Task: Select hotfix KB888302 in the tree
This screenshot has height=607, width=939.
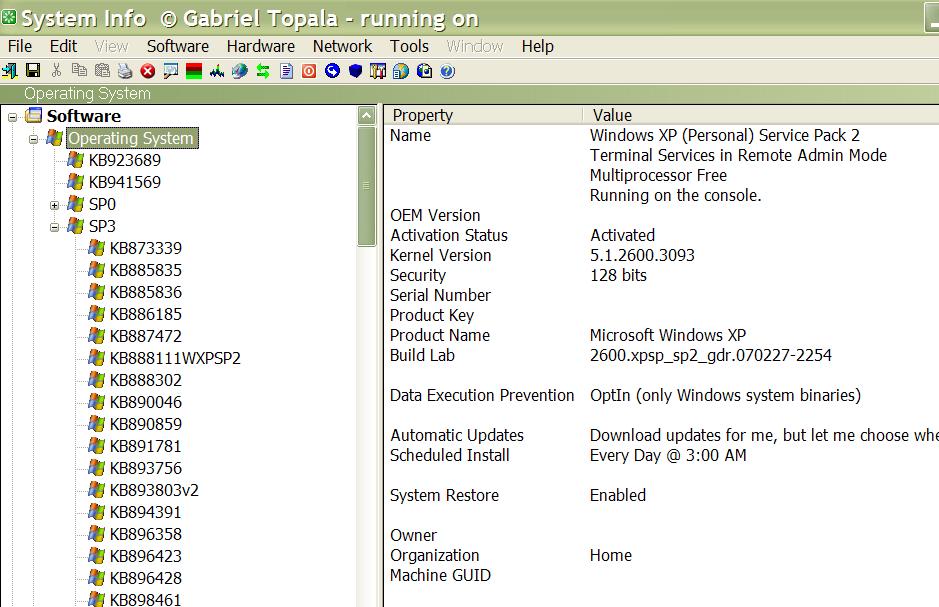Action: (146, 380)
